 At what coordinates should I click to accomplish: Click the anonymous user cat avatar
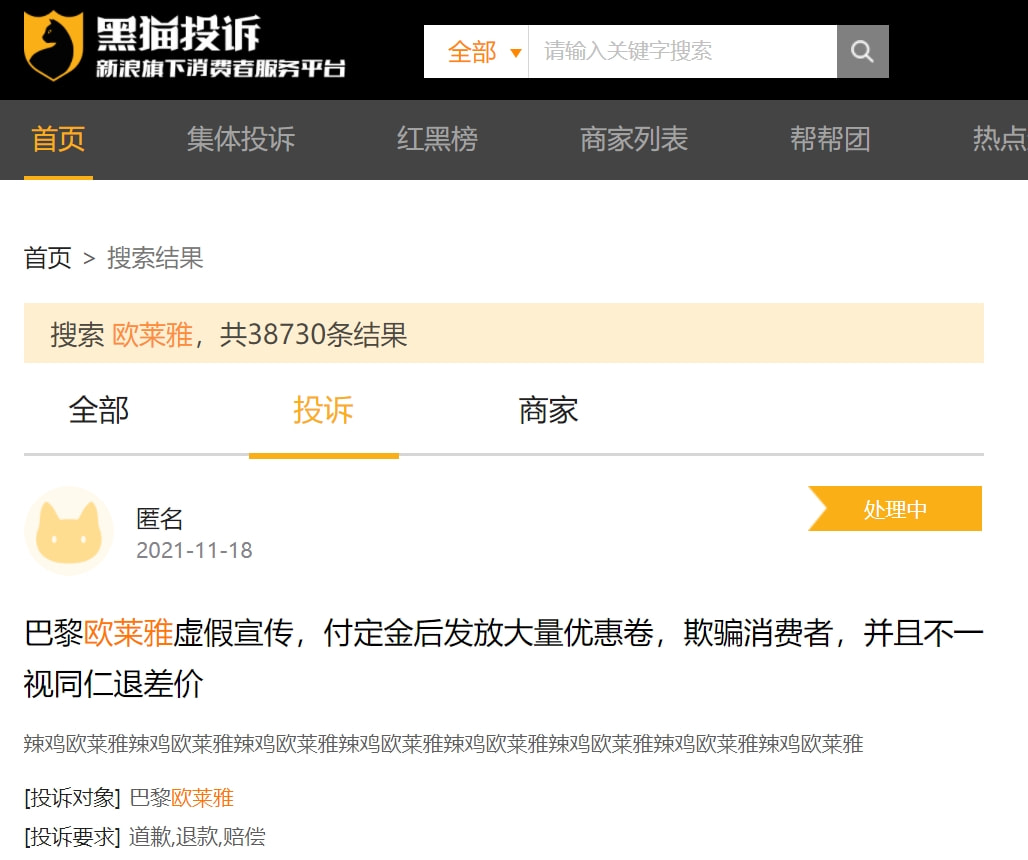(68, 532)
